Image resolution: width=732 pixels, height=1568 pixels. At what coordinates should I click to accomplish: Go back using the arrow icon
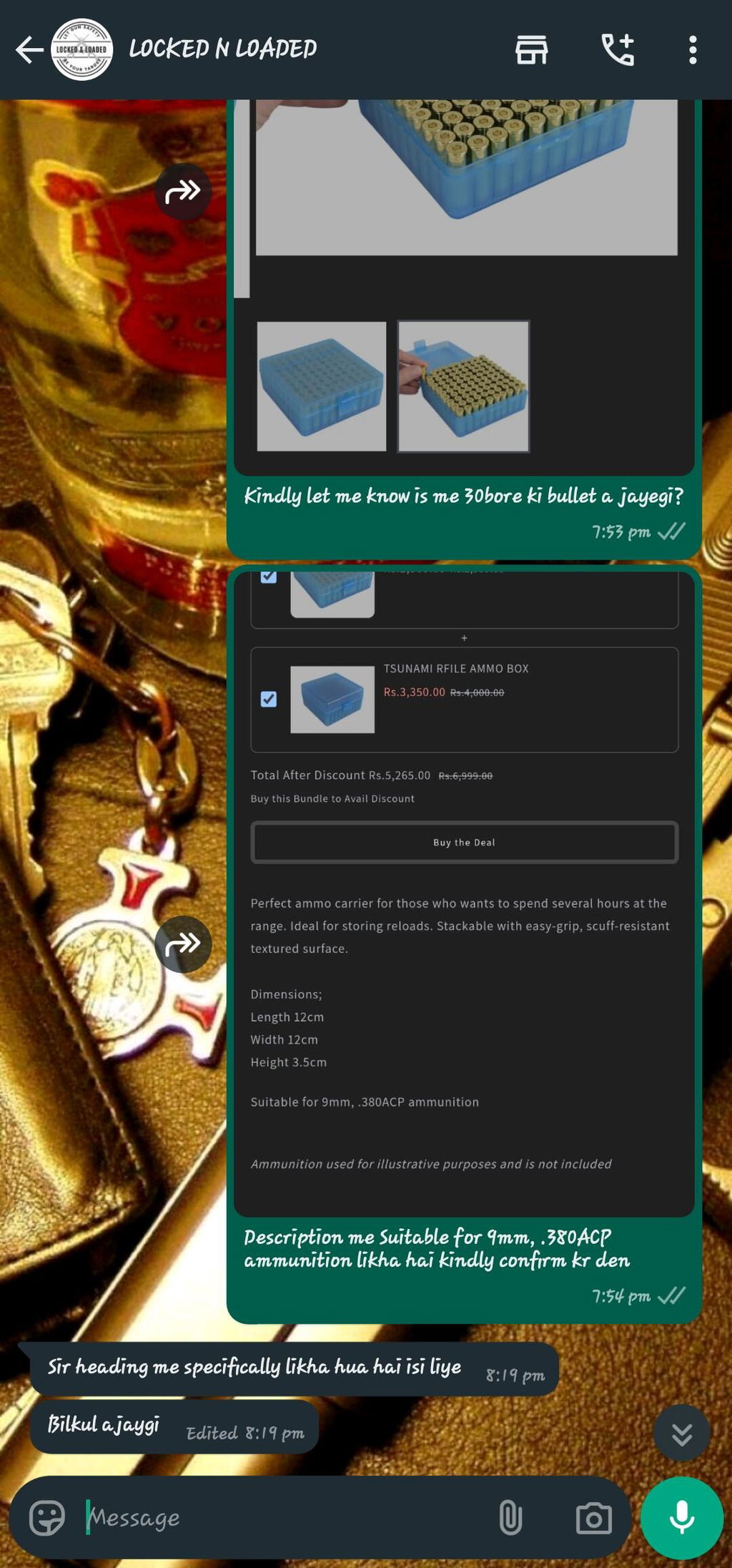[29, 50]
